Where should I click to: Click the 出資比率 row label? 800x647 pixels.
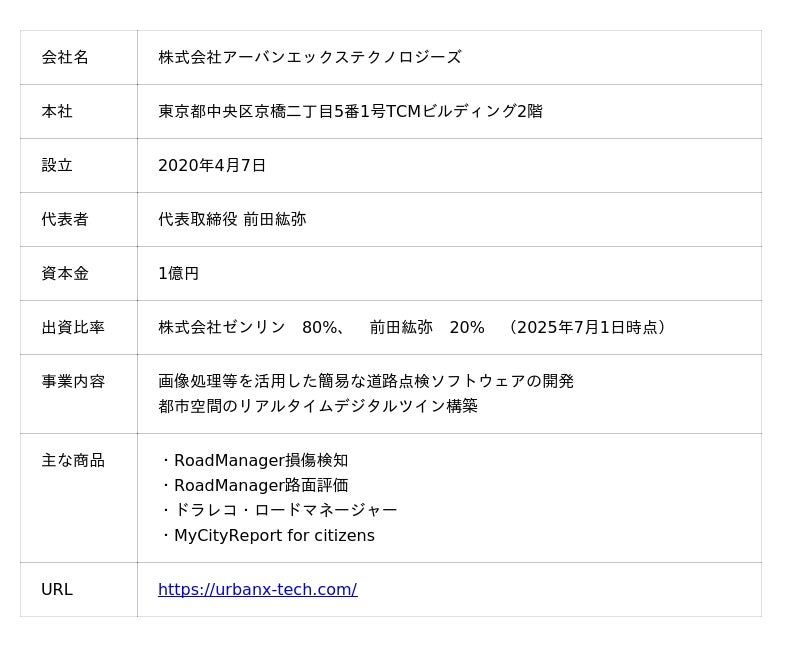click(73, 328)
